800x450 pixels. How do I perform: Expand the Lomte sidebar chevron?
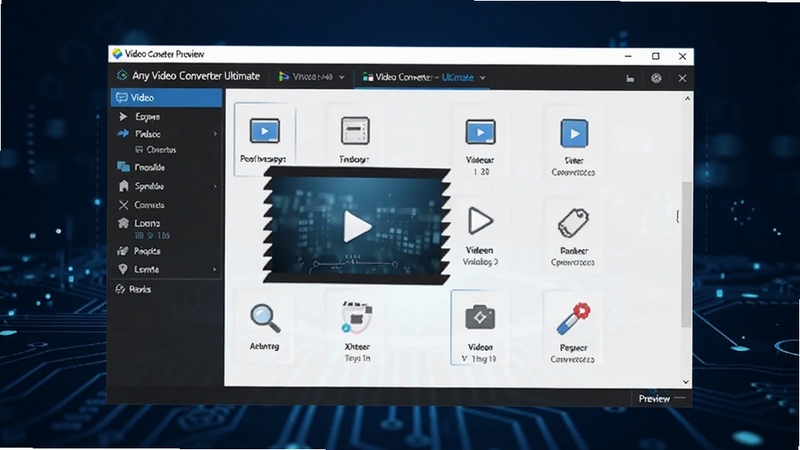214,269
